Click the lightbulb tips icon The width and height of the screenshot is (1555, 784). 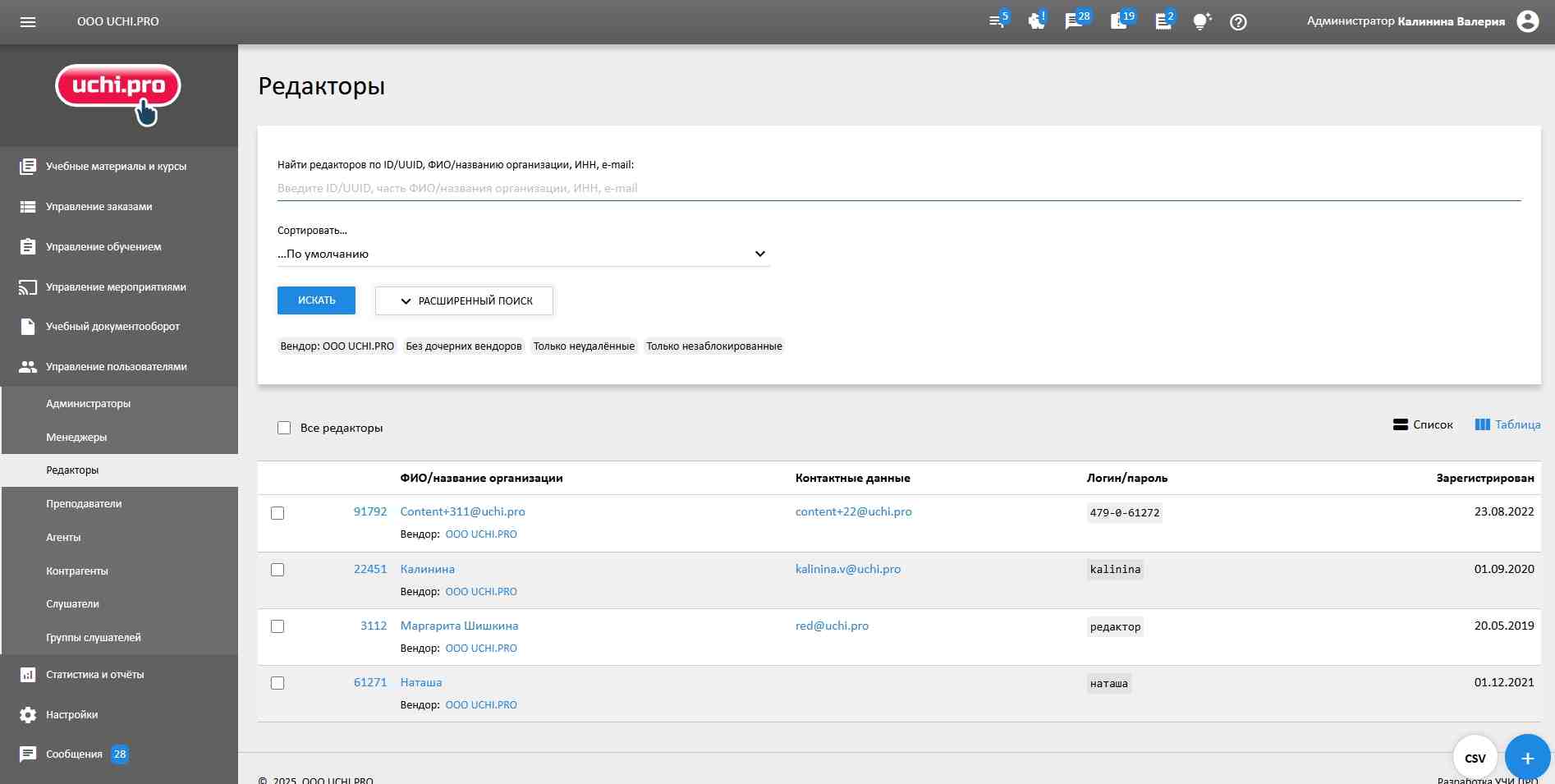1201,22
